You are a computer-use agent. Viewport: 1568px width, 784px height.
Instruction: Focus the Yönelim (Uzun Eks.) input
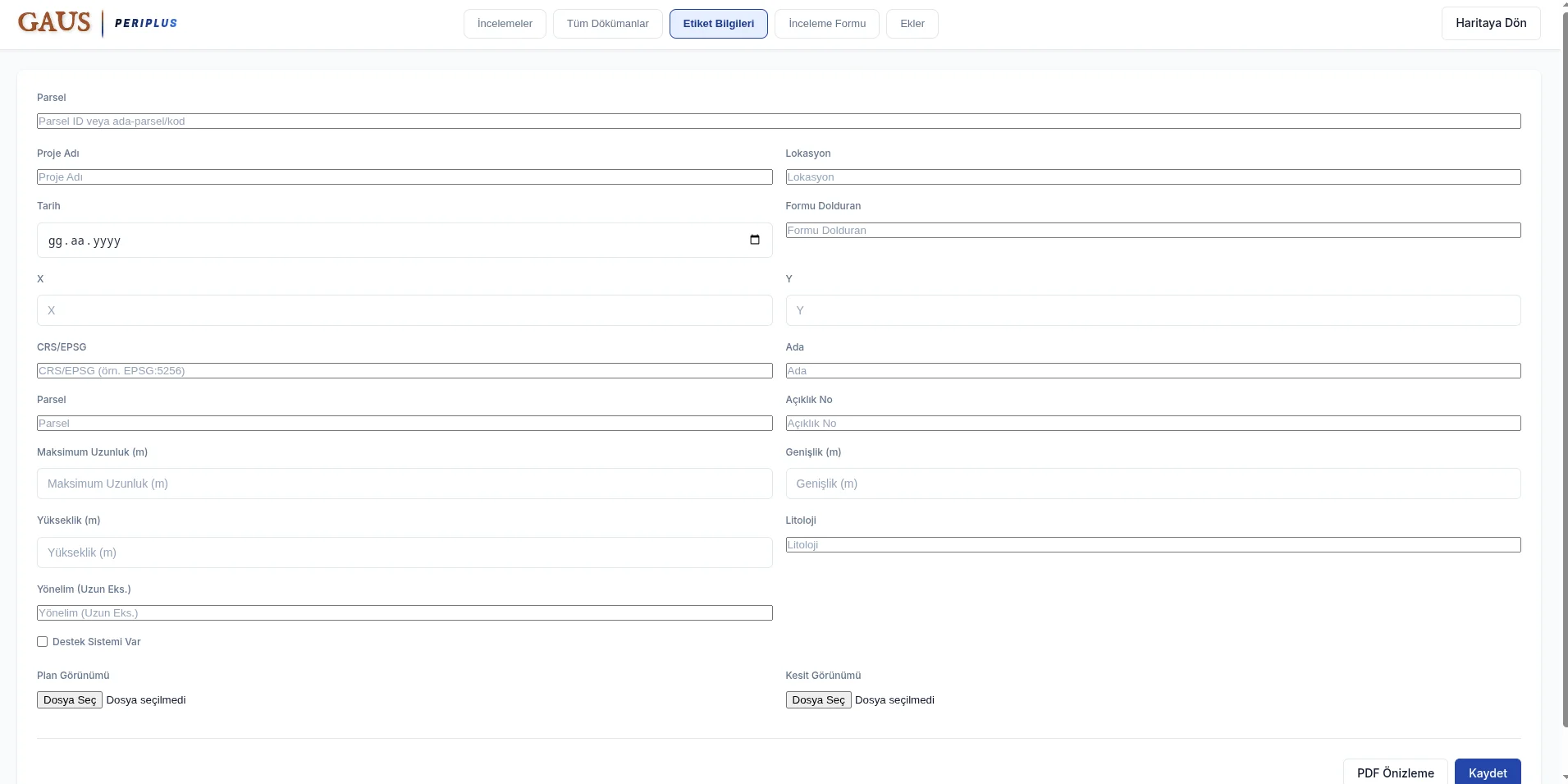[405, 613]
